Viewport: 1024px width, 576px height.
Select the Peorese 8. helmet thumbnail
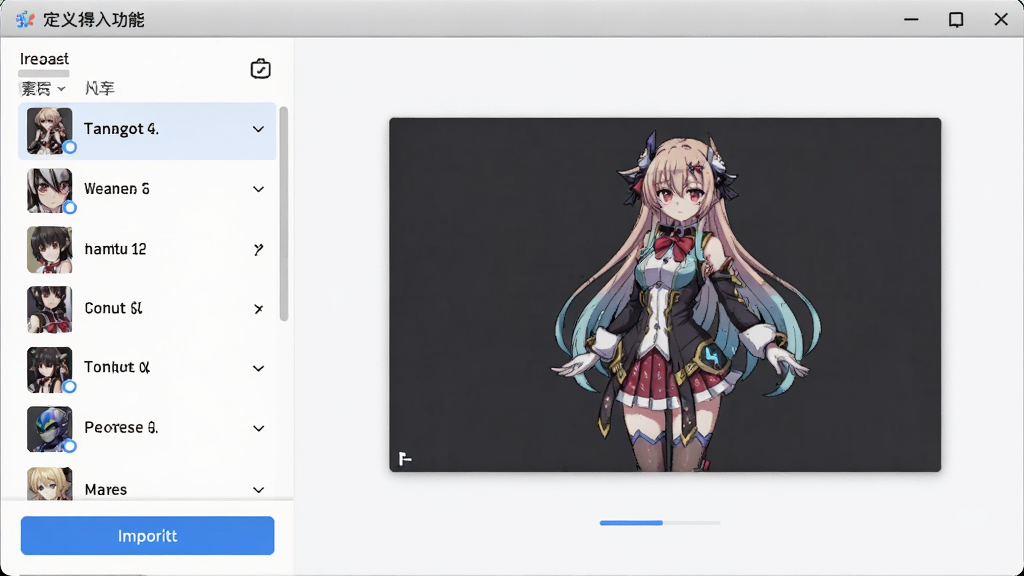tap(50, 429)
